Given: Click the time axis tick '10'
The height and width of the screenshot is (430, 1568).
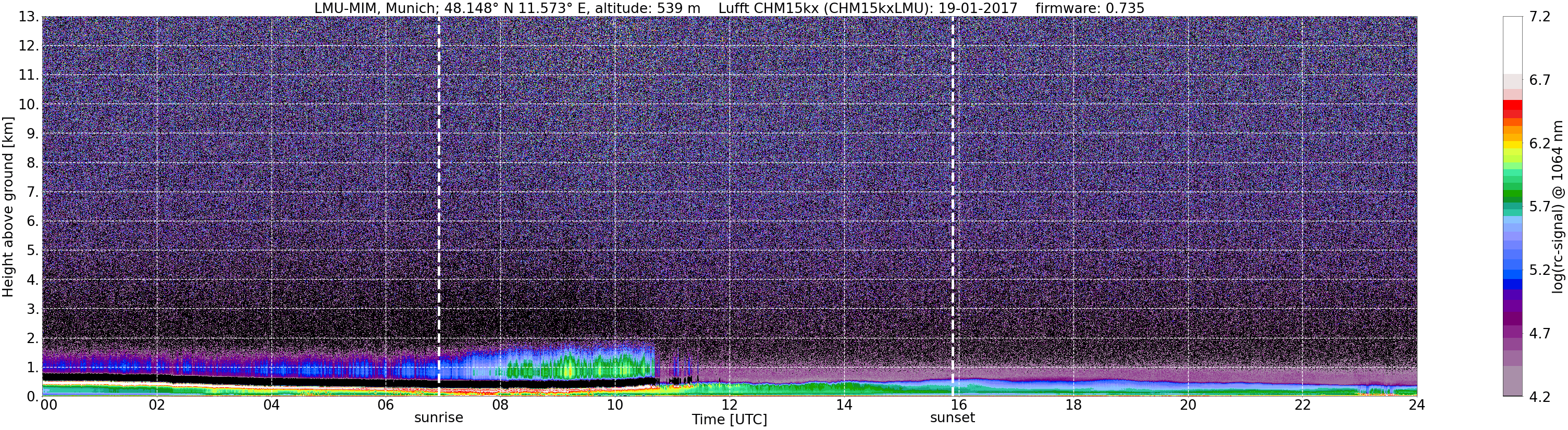Looking at the screenshot, I should [x=615, y=405].
